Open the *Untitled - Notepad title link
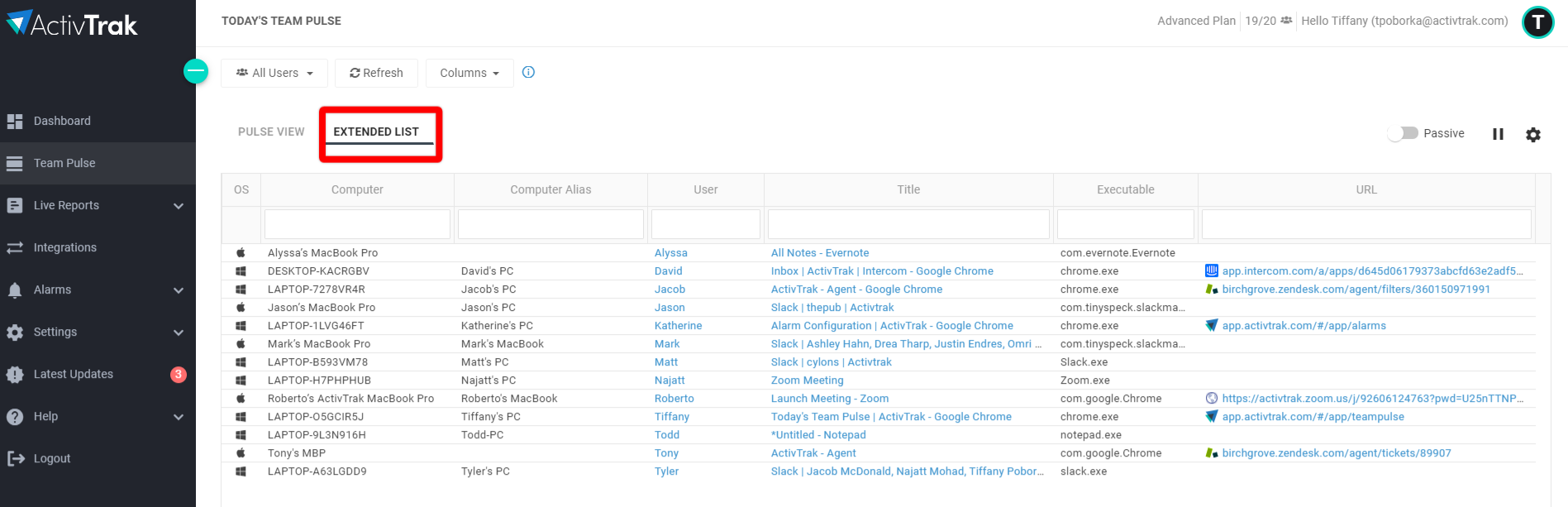This screenshot has height=507, width=1568. [818, 435]
